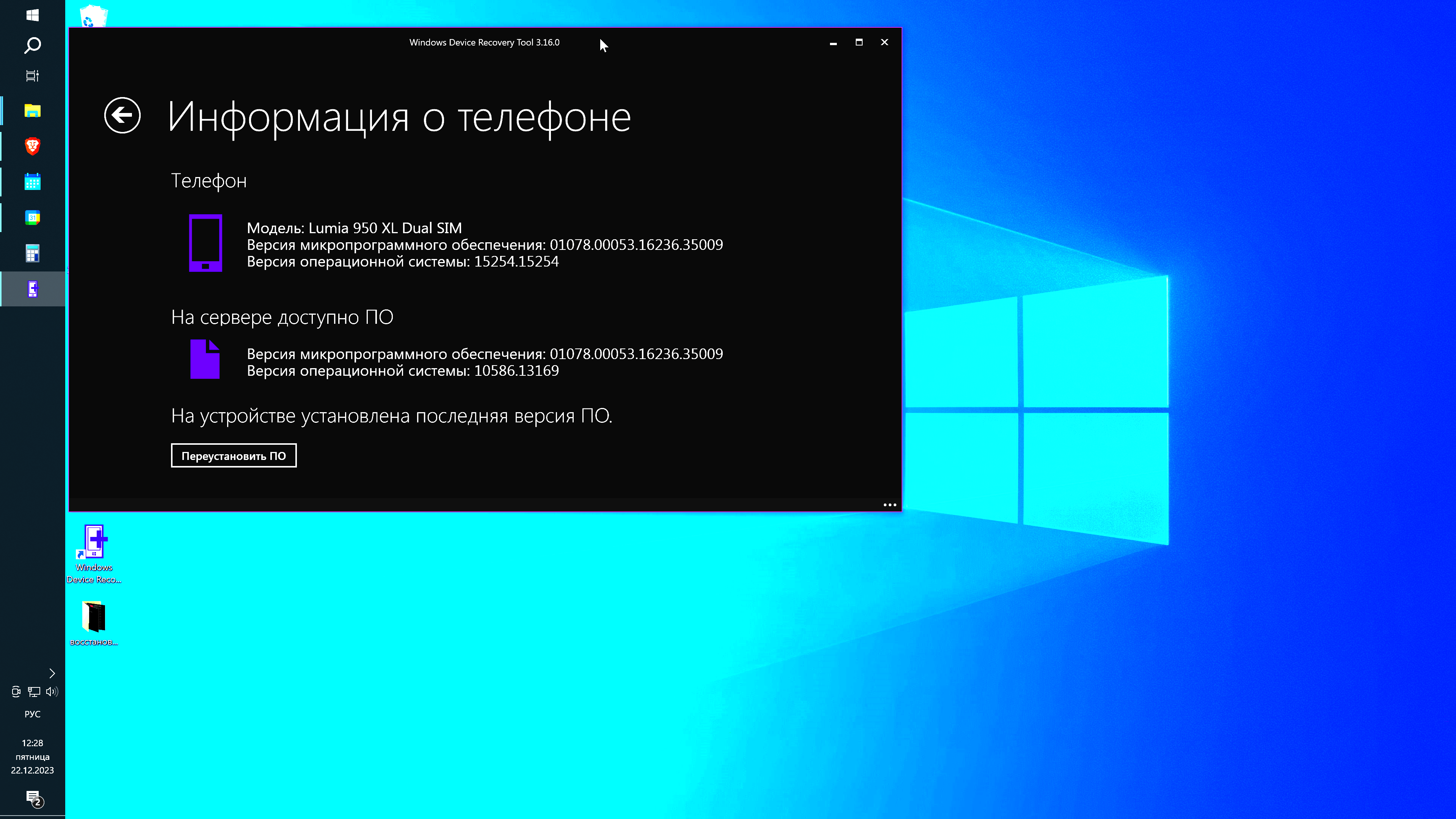Open Google Calendar icon in taskbar

[x=32, y=218]
